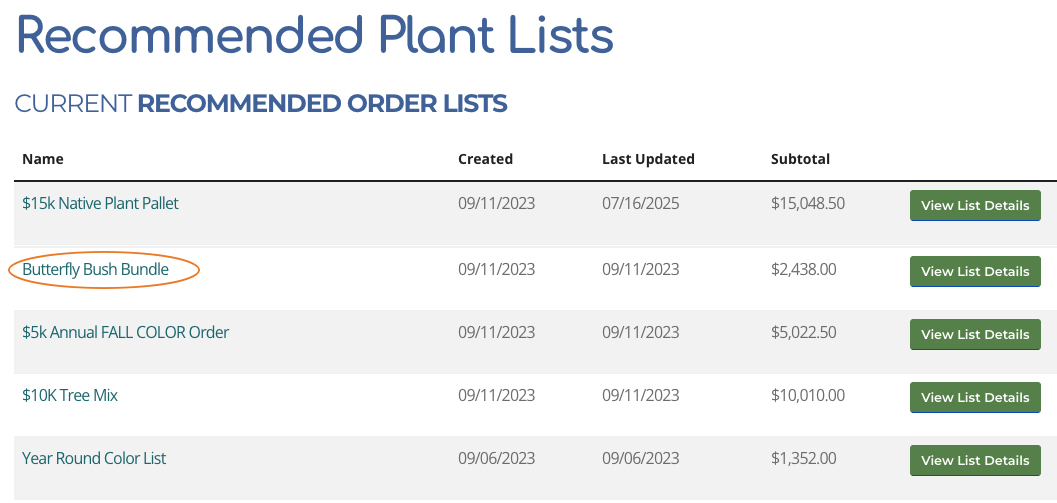The width and height of the screenshot is (1057, 503).
Task: Click the Created column header
Action: [485, 159]
